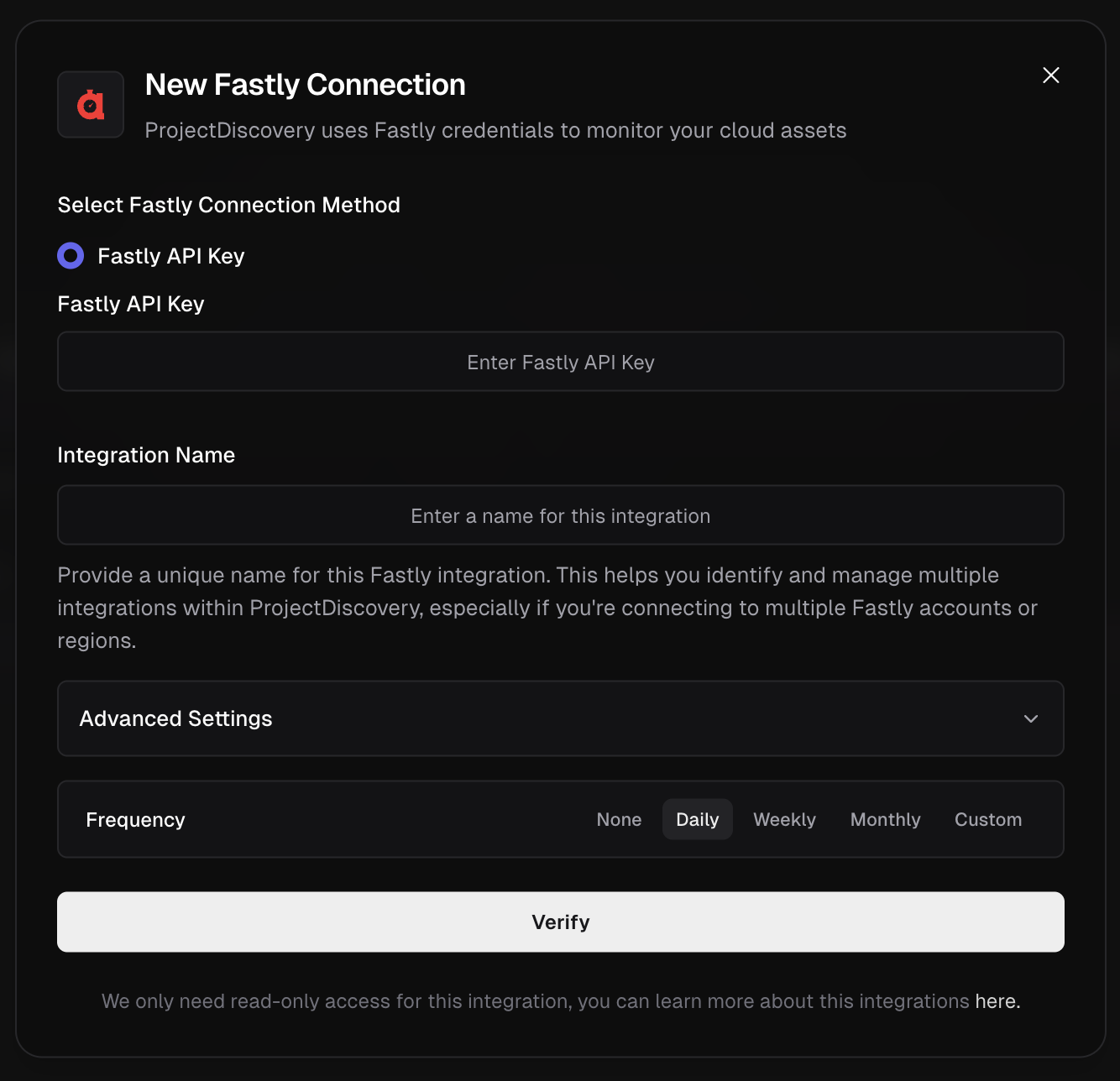Screen dimensions: 1120x1081
Task: Select the Fastly API Key radio button
Action: pyautogui.click(x=71, y=255)
